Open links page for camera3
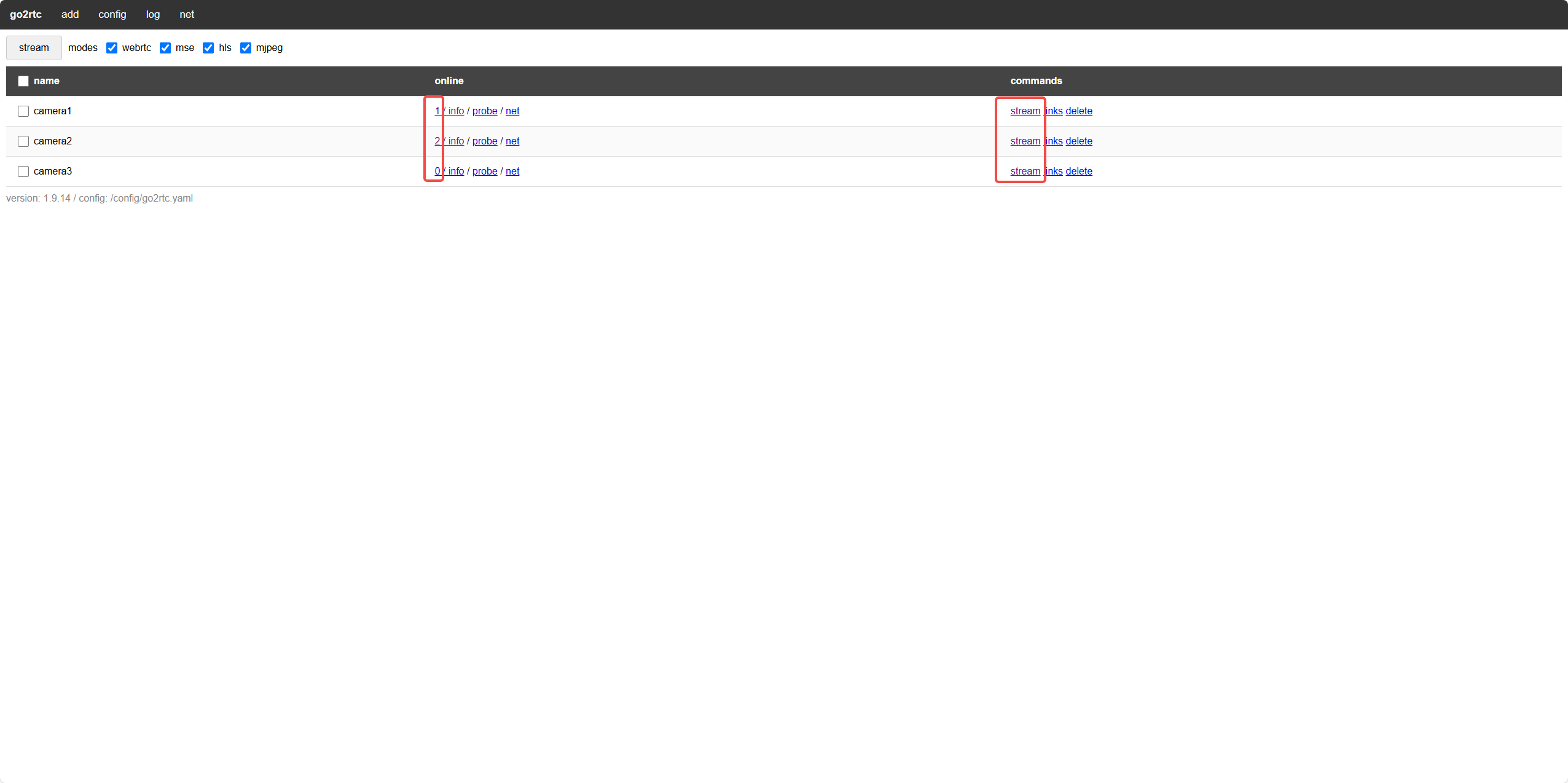The height and width of the screenshot is (783, 1568). click(1053, 171)
